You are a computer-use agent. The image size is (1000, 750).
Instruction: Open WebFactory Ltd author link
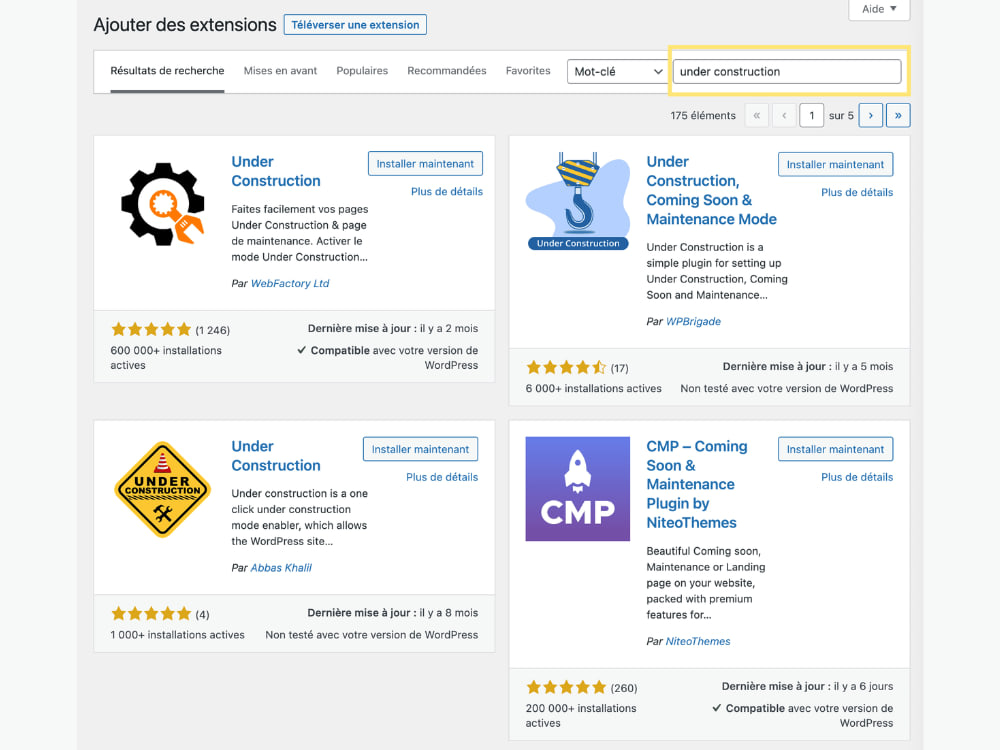click(x=290, y=283)
